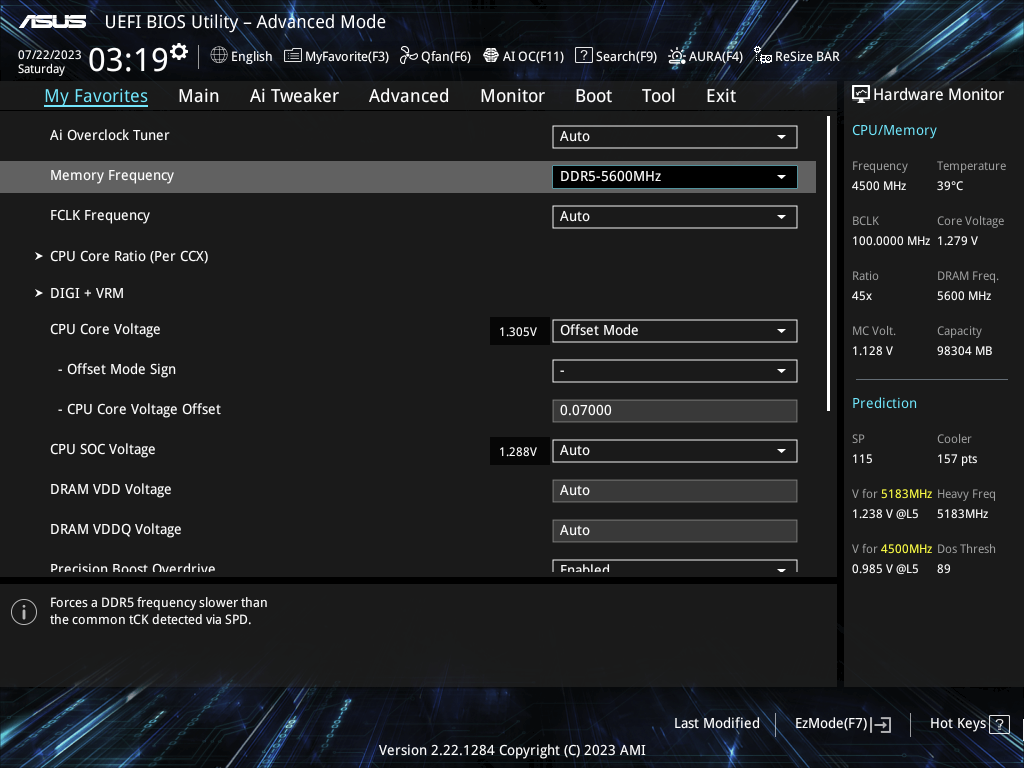Click the CPU Core Voltage Offset field
This screenshot has width=1024, height=768.
pyautogui.click(x=675, y=411)
